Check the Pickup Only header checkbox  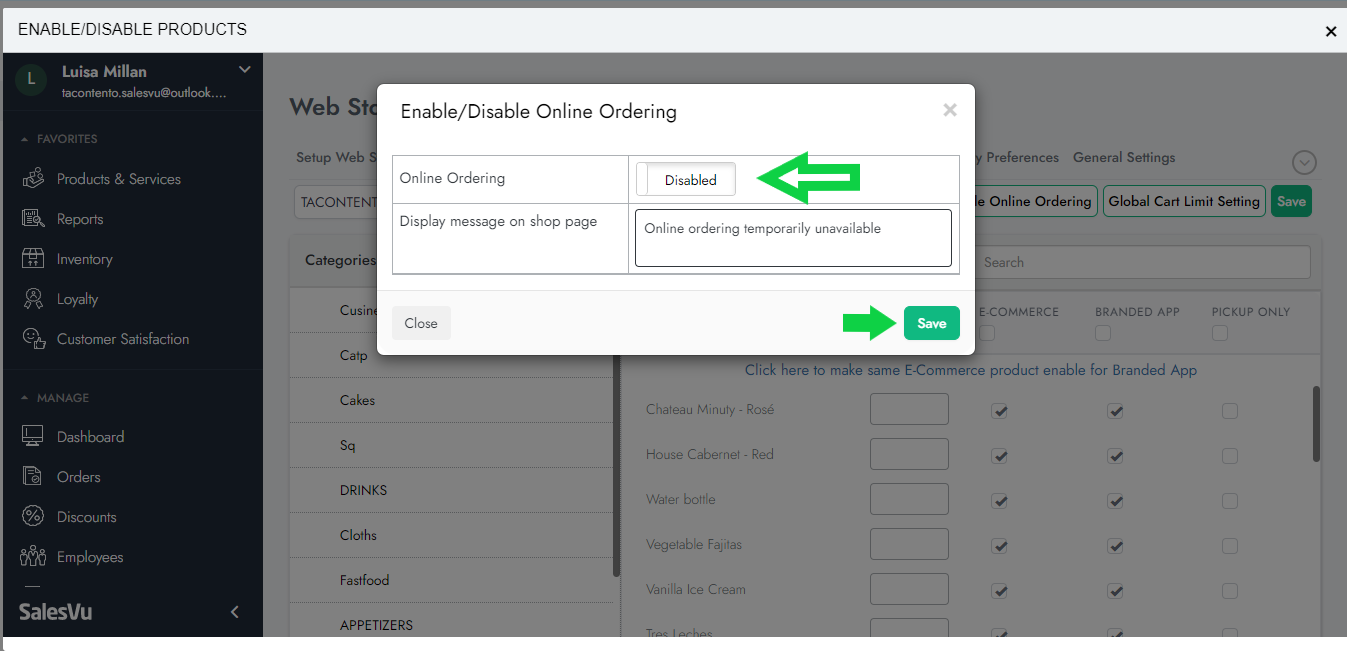[x=1219, y=333]
